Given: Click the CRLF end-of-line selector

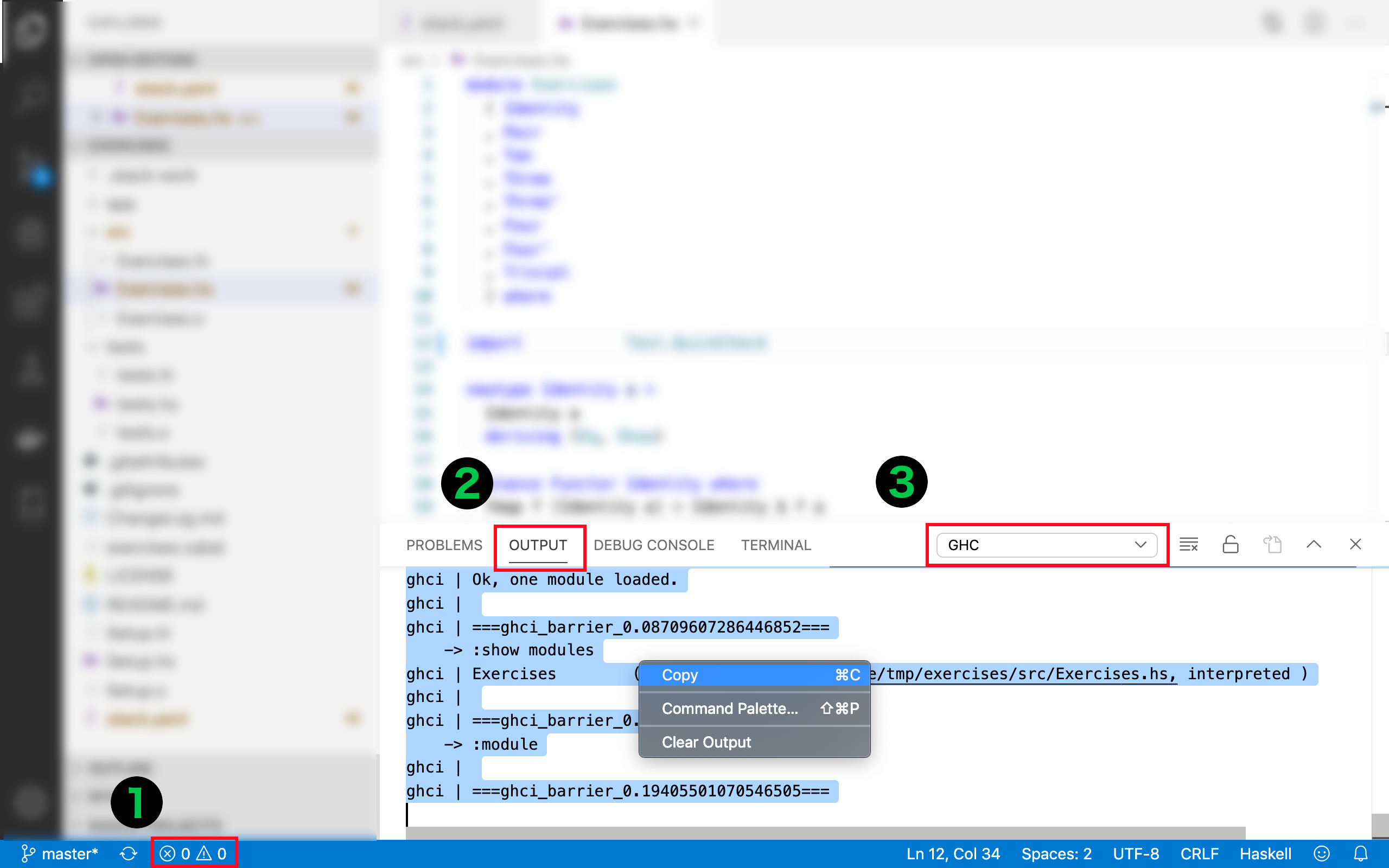Looking at the screenshot, I should coord(1199,854).
